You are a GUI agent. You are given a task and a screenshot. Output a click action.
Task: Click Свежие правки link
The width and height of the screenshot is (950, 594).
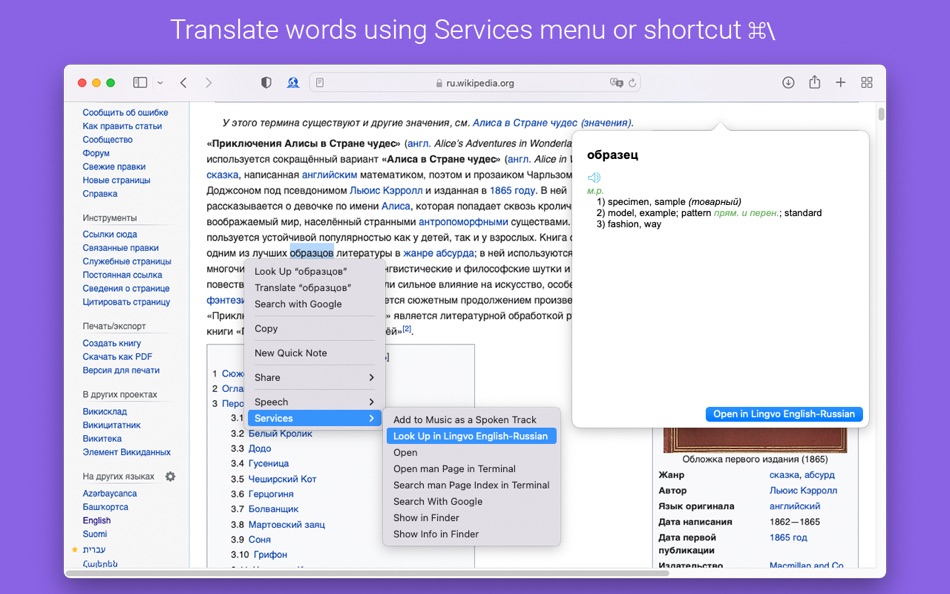click(114, 167)
